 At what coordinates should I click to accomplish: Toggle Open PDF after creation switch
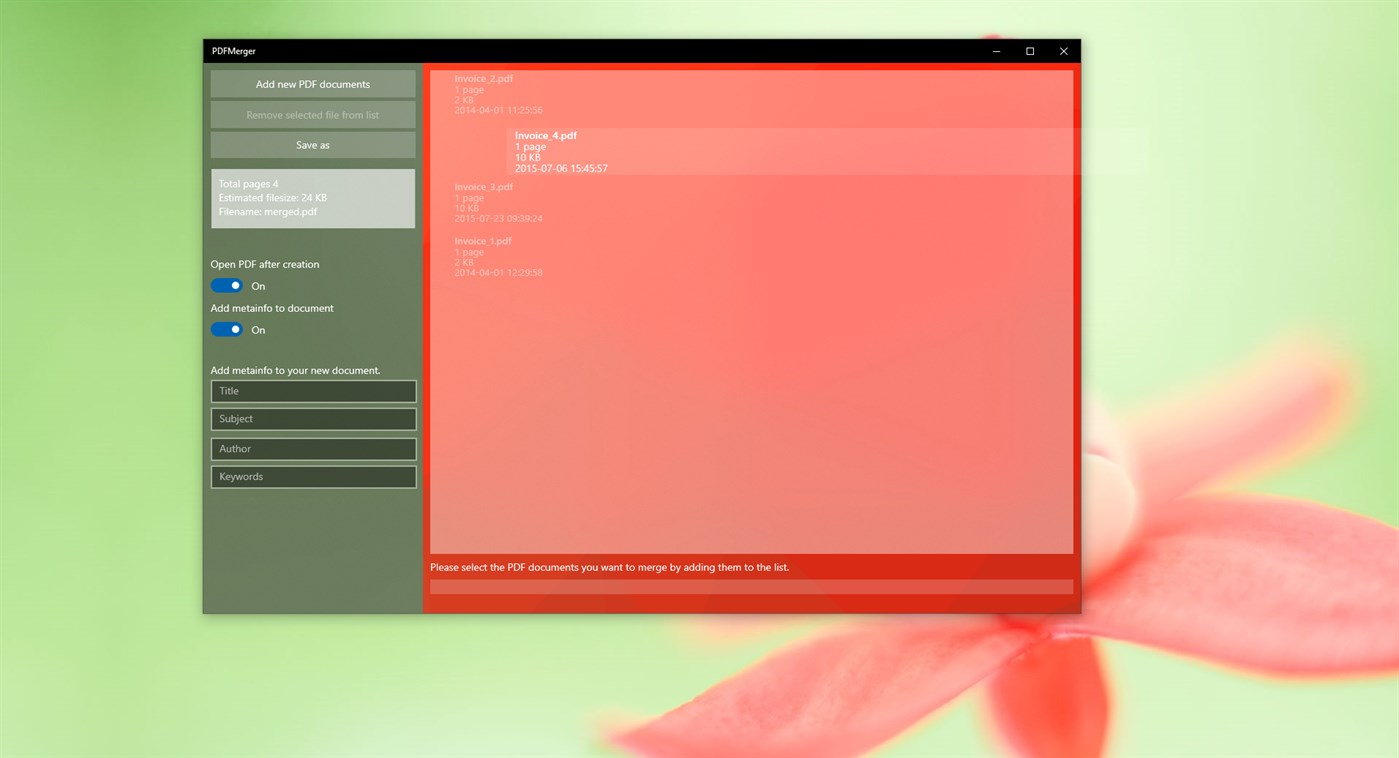click(227, 286)
